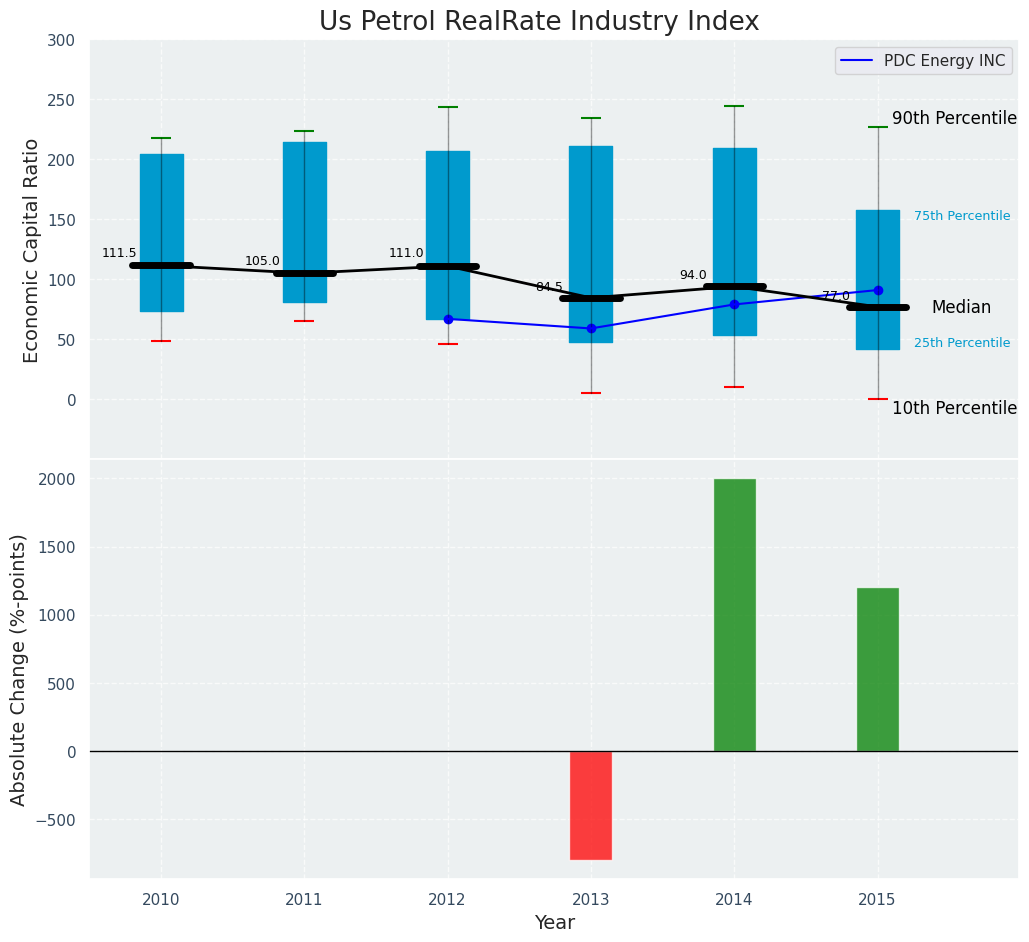The width and height of the screenshot is (1029, 942).
Task: Click the Economic Capital Ratio axis label
Action: click(32, 250)
